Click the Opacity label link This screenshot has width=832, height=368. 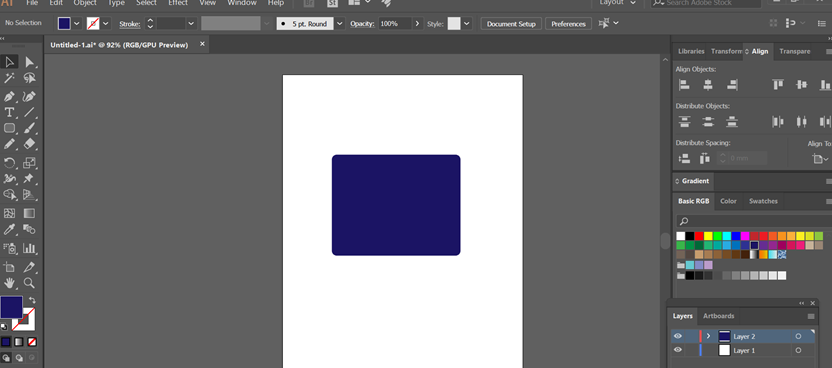[362, 24]
